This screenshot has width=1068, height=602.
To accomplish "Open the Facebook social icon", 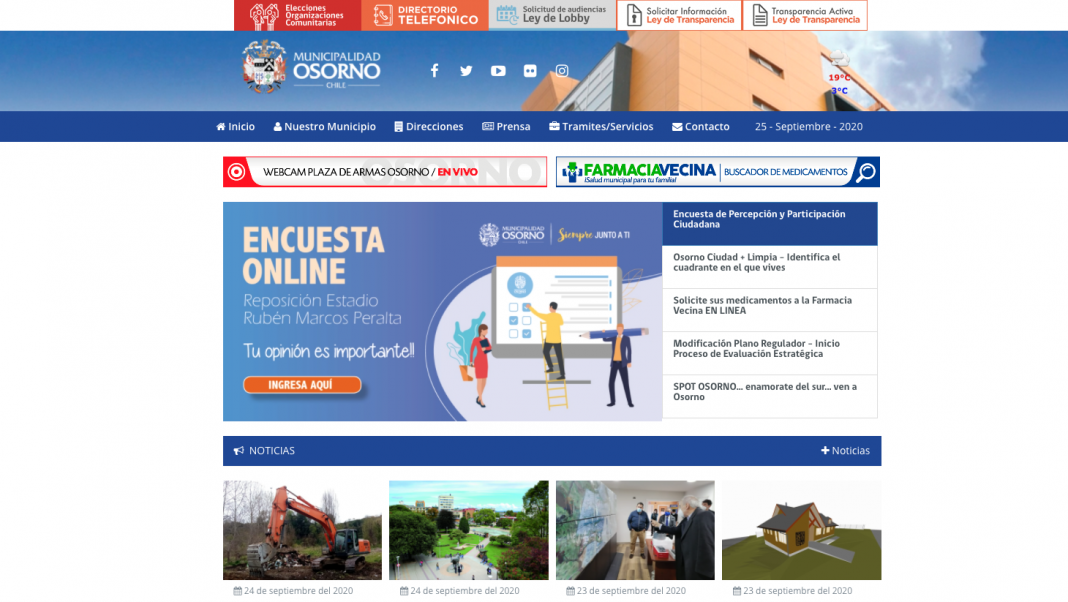I will [434, 71].
